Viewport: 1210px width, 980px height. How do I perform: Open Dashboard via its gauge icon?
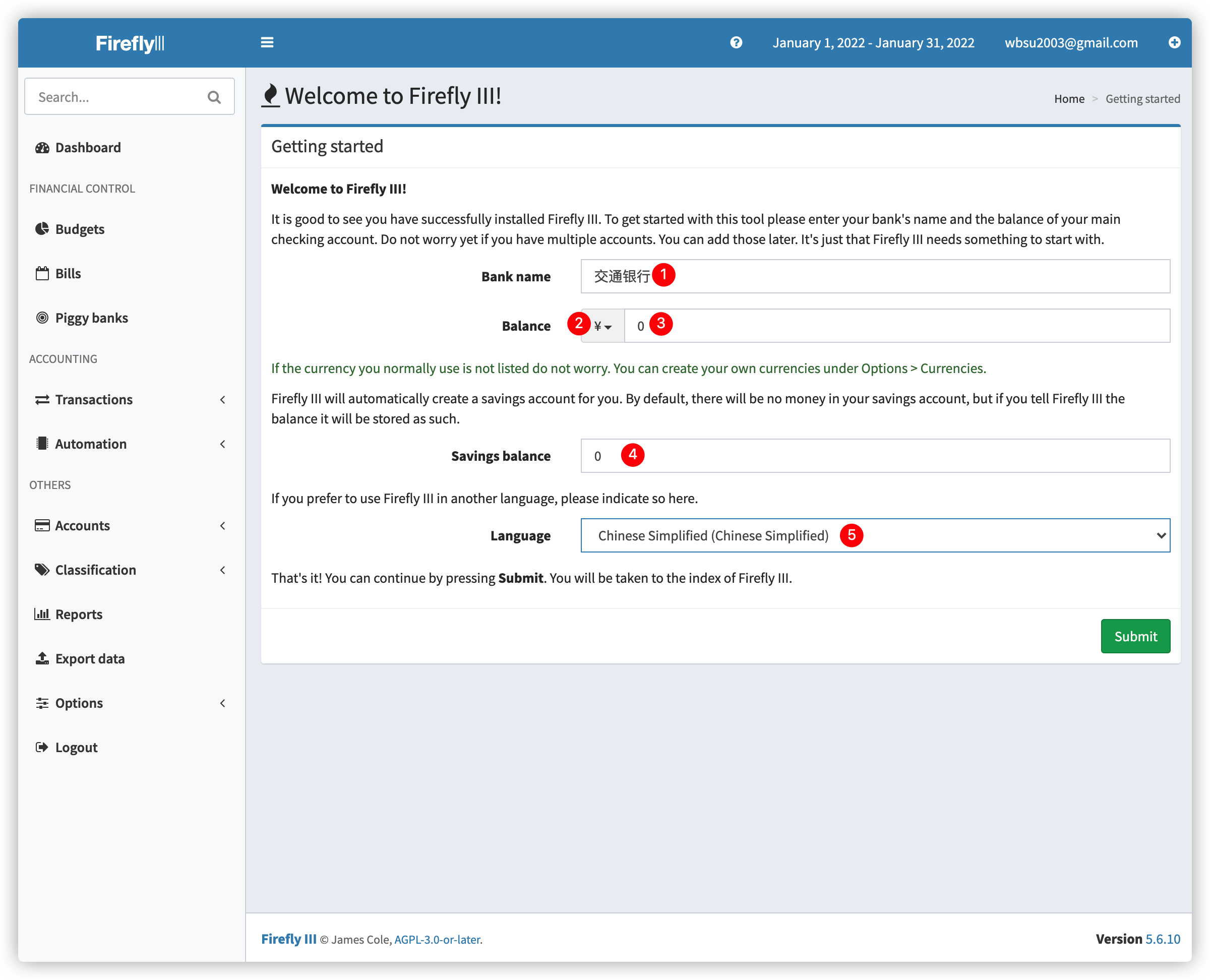[x=42, y=148]
